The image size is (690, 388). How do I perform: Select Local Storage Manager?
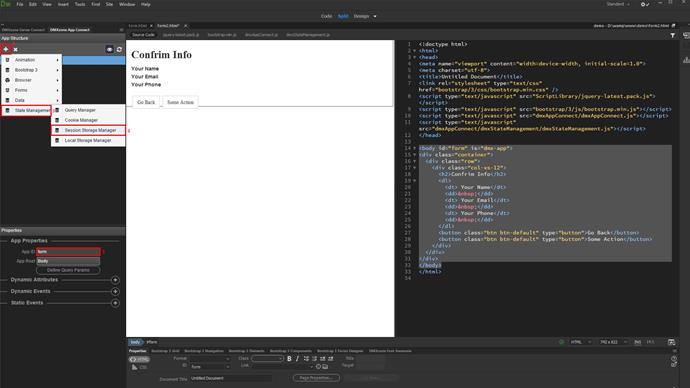(88, 140)
